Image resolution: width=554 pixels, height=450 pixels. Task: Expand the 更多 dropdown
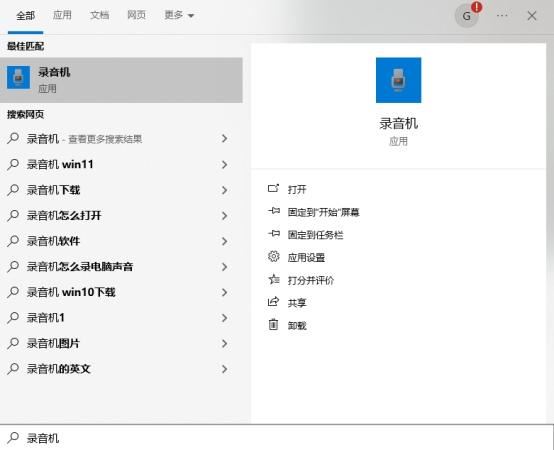179,15
